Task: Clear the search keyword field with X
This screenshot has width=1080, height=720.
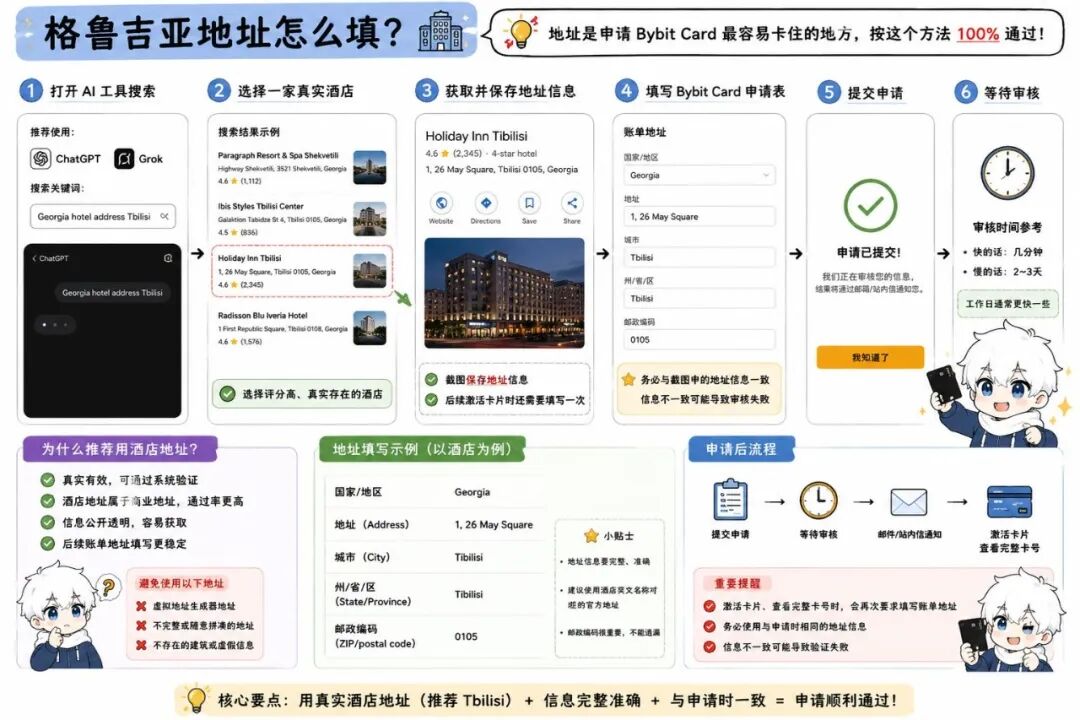Action: 164,216
